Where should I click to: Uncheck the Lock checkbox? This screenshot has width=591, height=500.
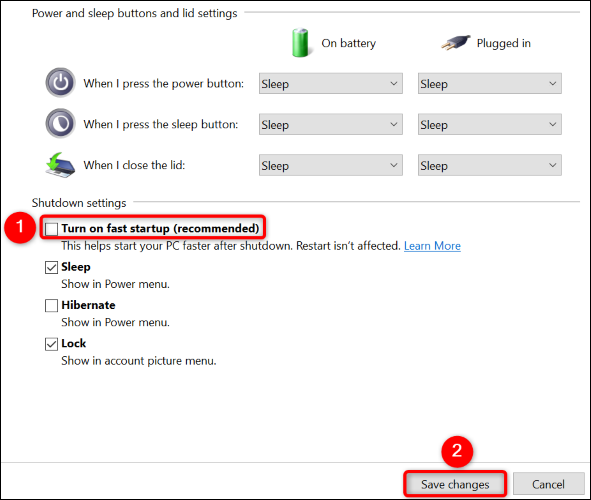click(x=51, y=344)
